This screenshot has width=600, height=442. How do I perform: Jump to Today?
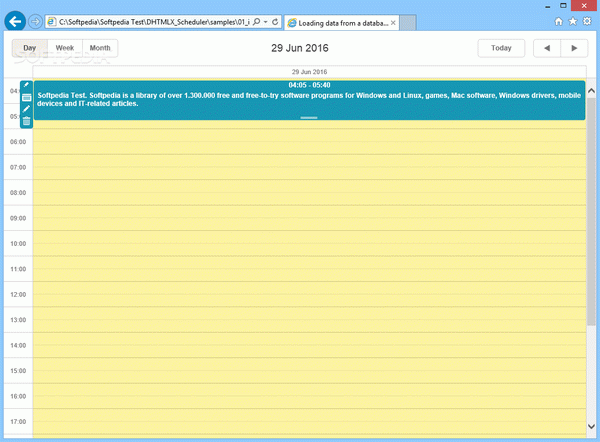coord(501,48)
